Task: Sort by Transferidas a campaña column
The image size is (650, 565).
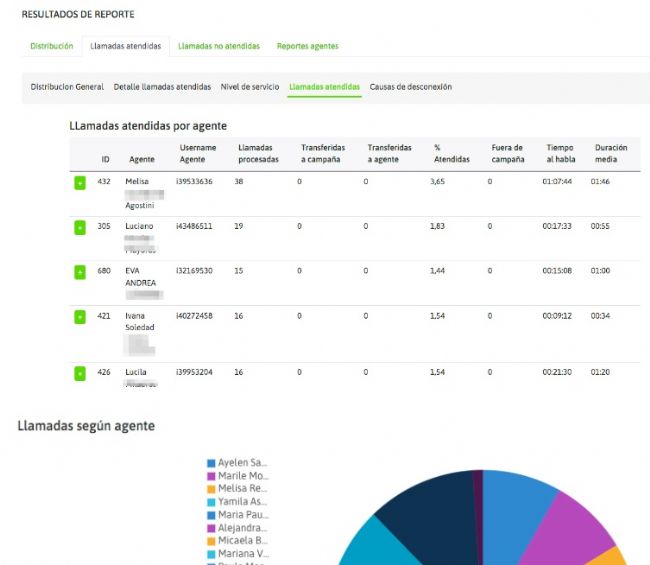Action: (323, 153)
